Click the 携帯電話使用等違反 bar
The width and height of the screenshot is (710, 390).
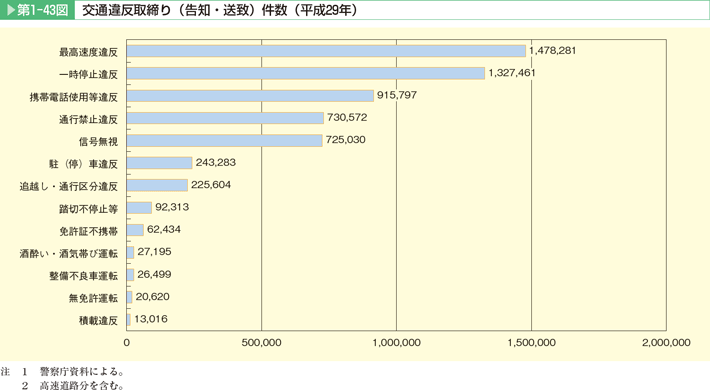tap(250, 96)
